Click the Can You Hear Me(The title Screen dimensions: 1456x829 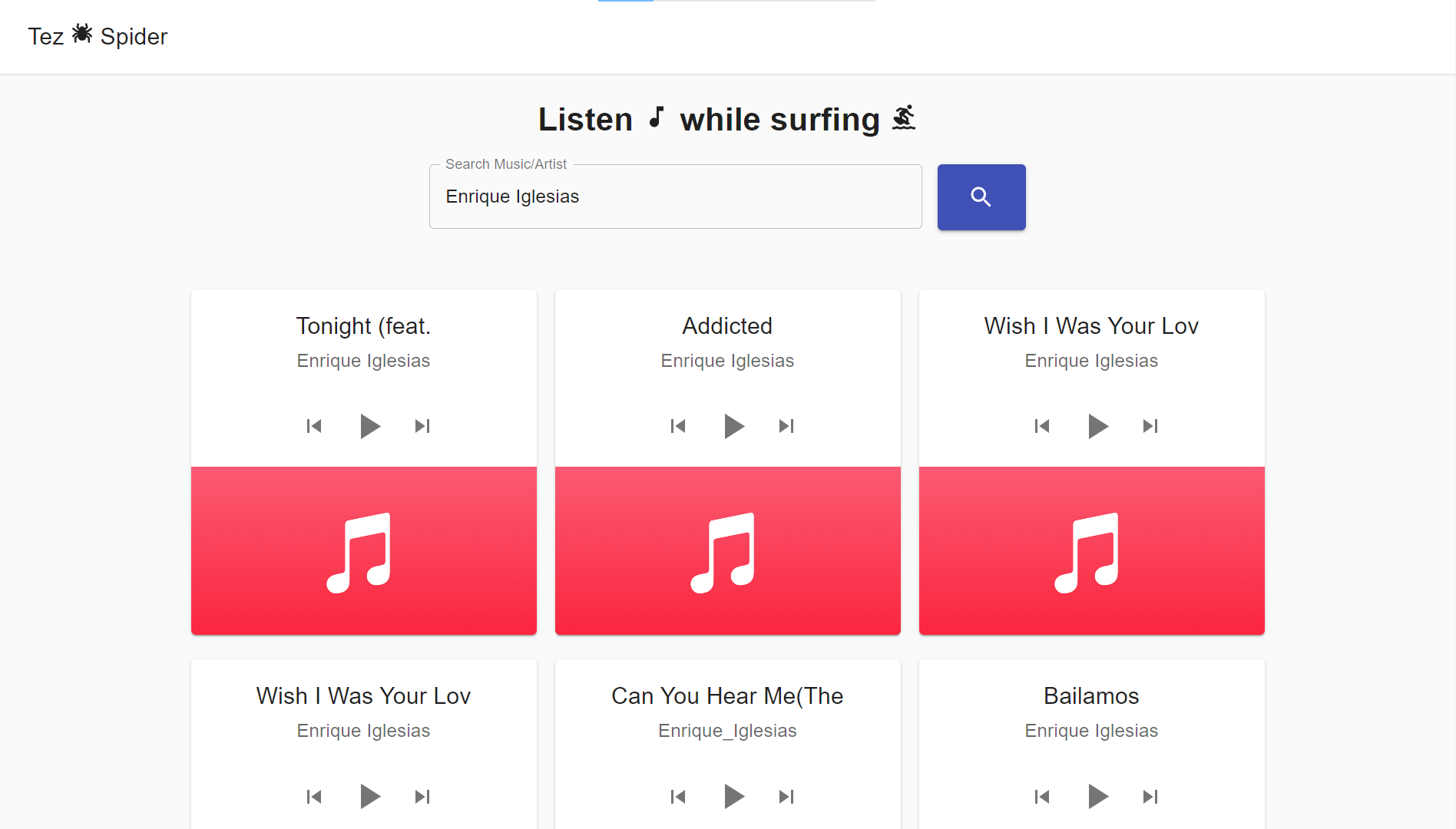point(727,696)
